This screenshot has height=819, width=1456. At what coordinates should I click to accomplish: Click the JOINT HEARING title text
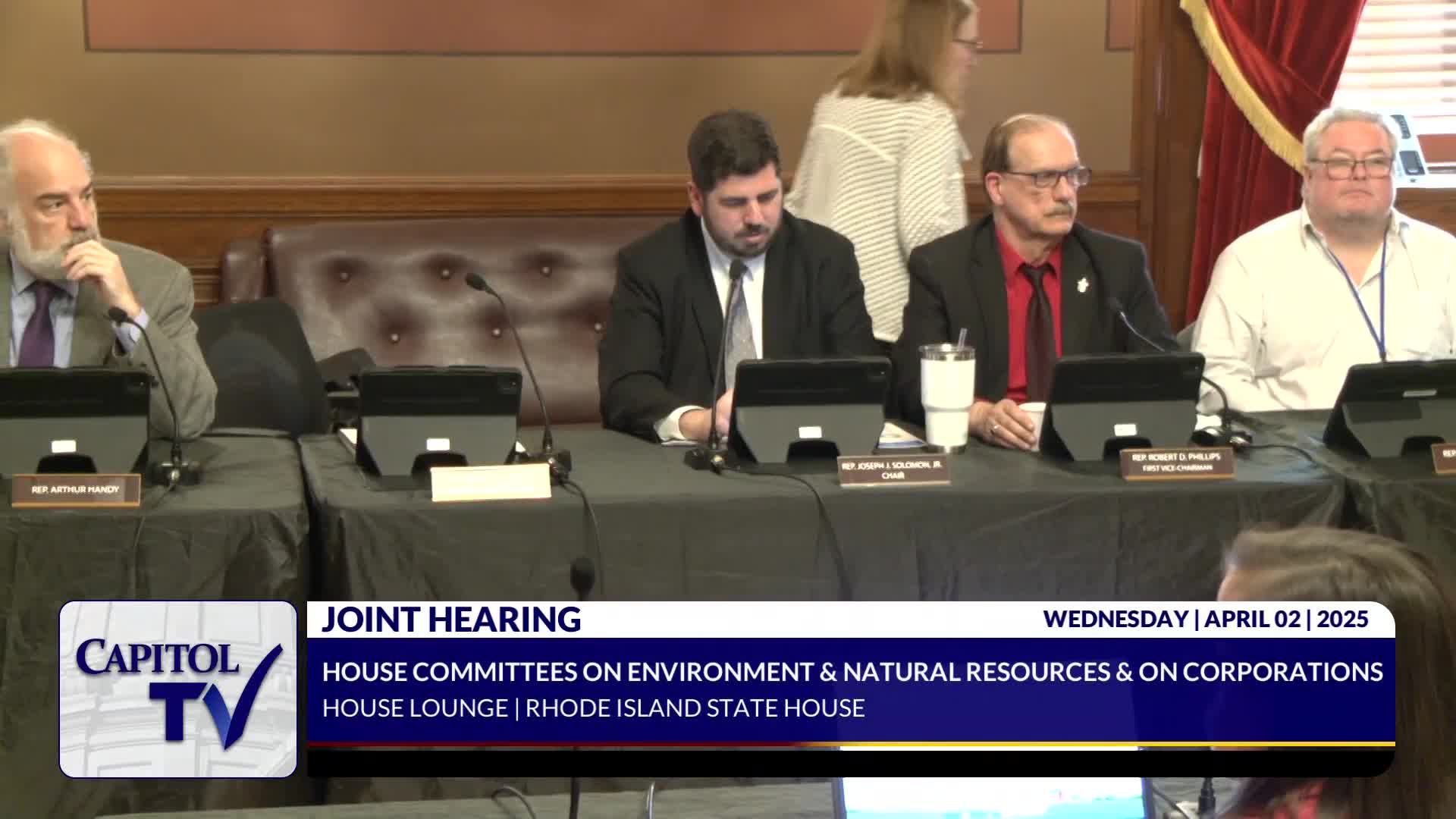[x=451, y=620]
